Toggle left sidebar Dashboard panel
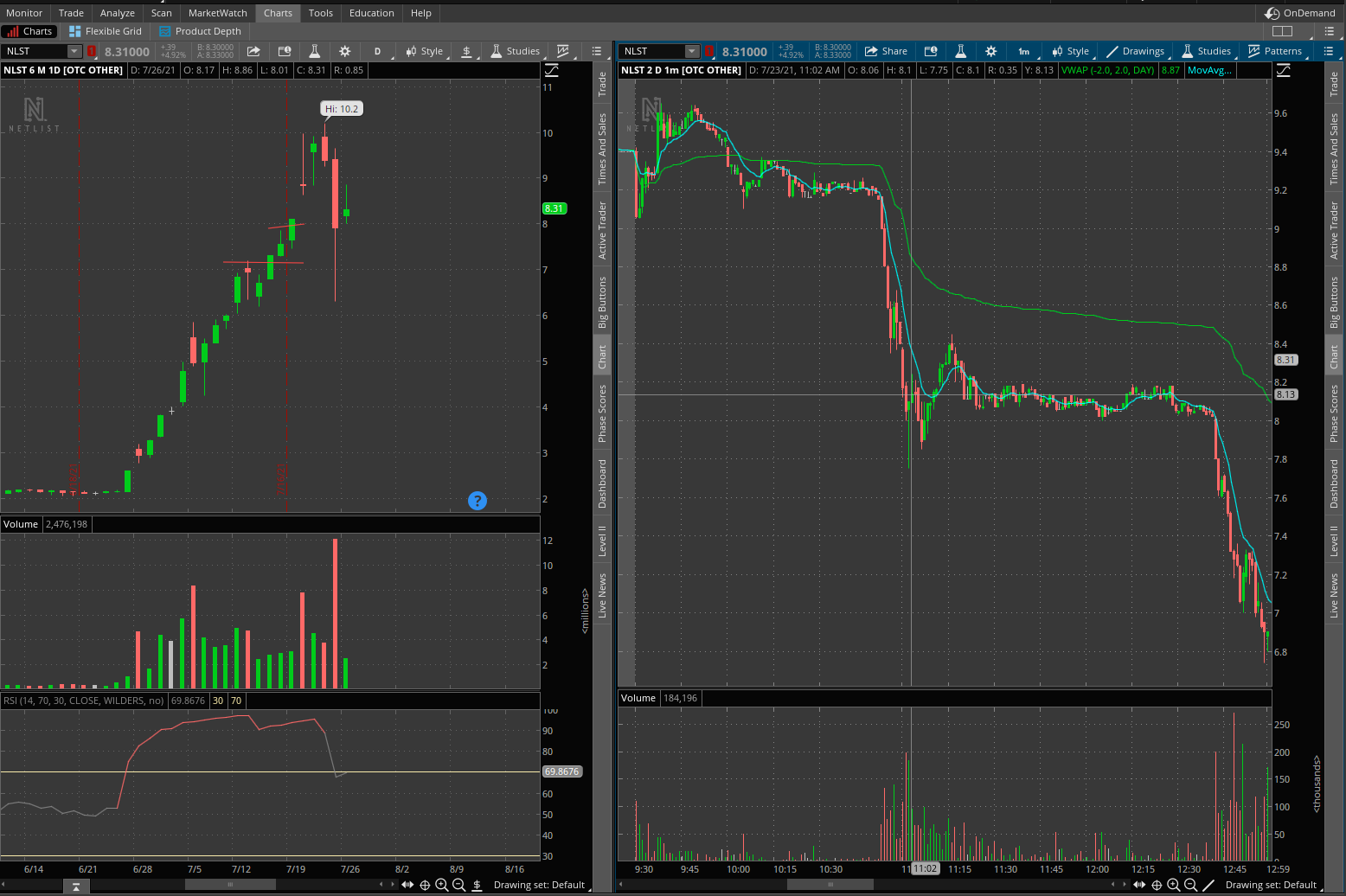Image resolution: width=1346 pixels, height=896 pixels. point(602,483)
